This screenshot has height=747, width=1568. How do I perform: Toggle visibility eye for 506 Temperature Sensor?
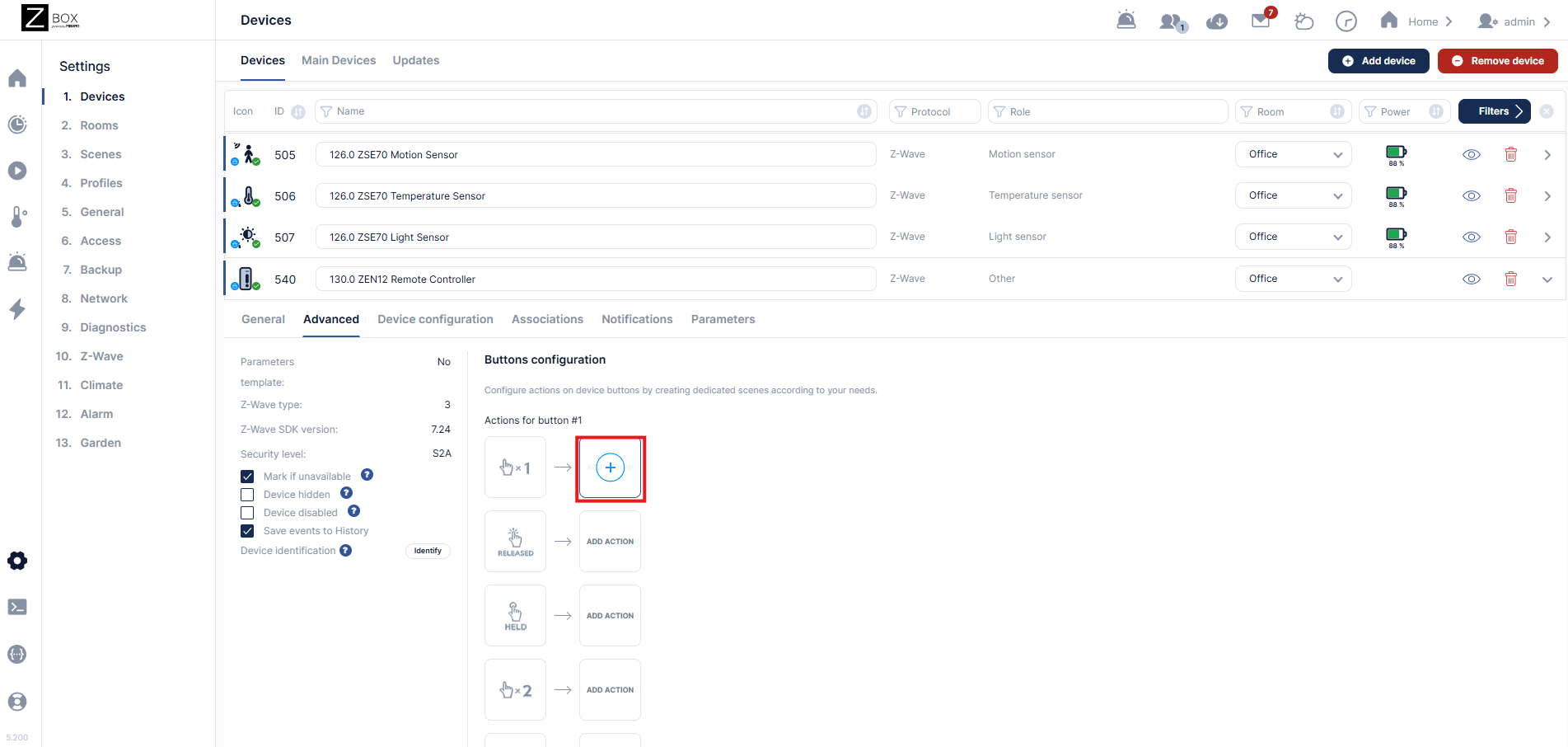pos(1472,195)
